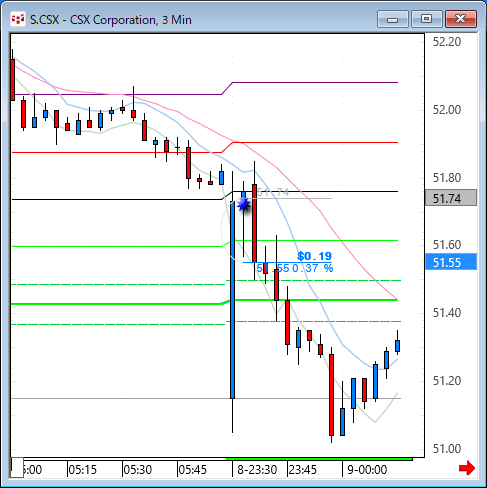Image resolution: width=487 pixels, height=488 pixels.
Task: Click the blue 51.55 price label
Action: click(451, 262)
